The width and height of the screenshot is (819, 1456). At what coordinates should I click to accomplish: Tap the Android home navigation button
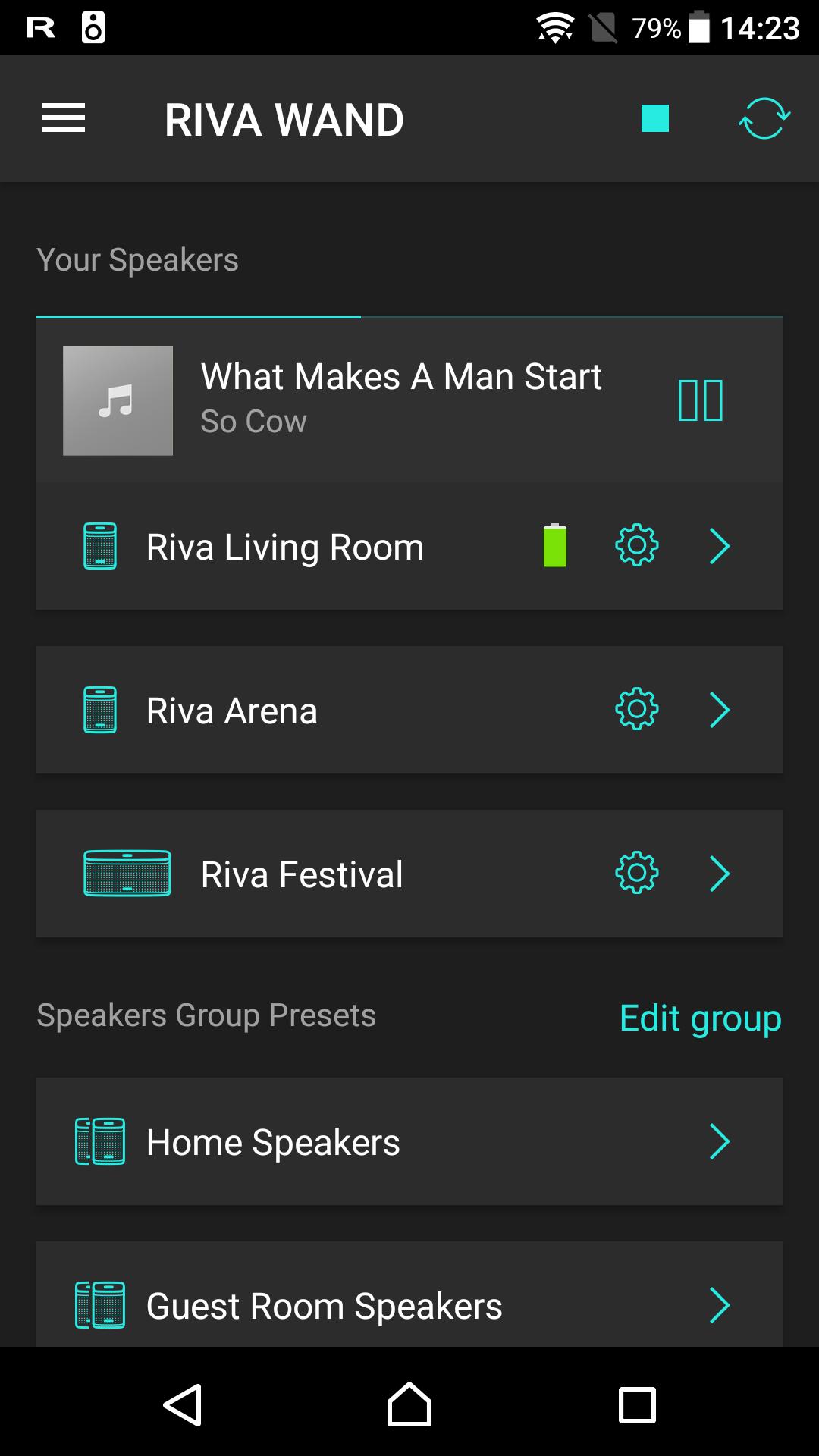pyautogui.click(x=409, y=1404)
